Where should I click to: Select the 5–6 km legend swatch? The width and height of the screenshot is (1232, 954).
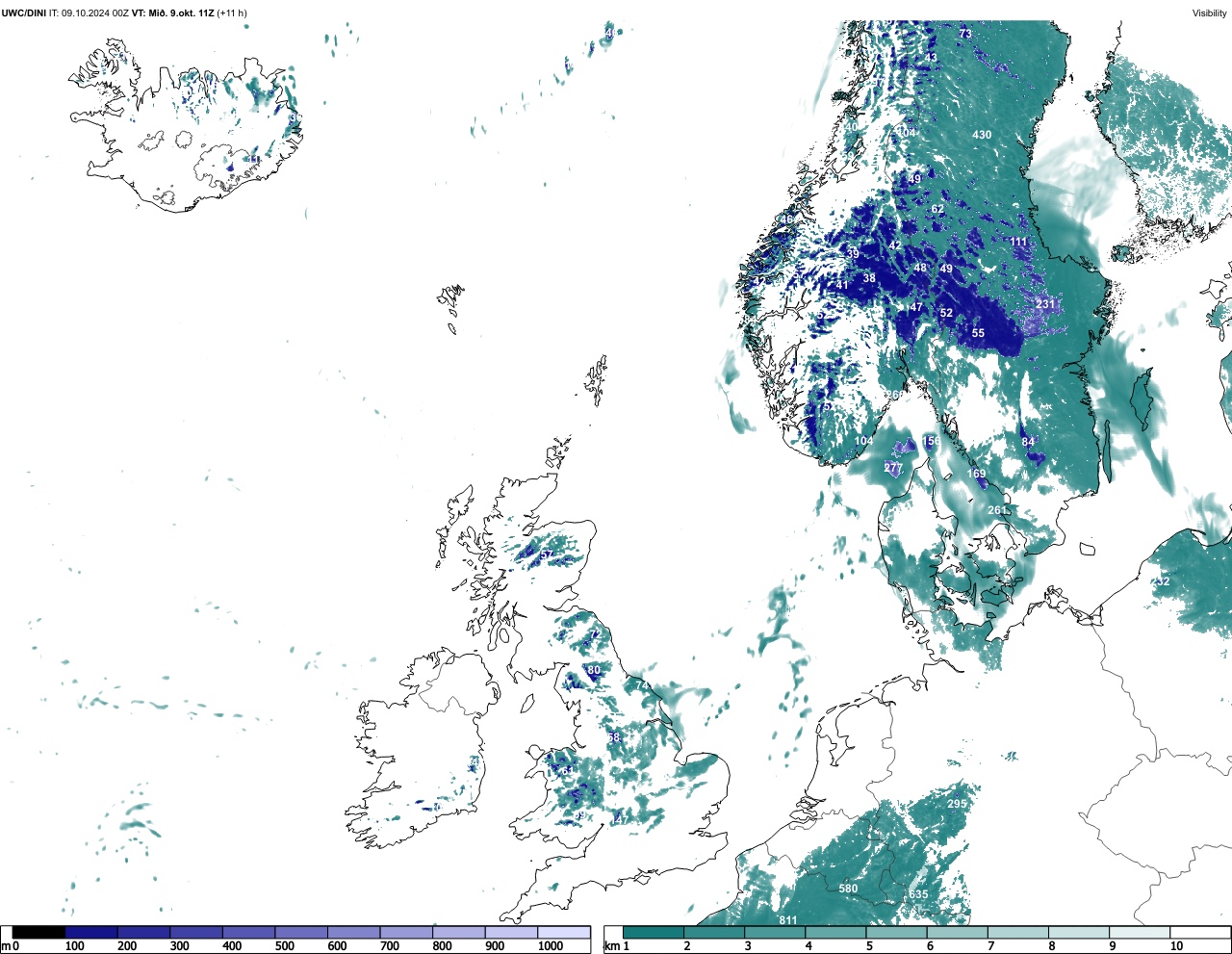896,933
